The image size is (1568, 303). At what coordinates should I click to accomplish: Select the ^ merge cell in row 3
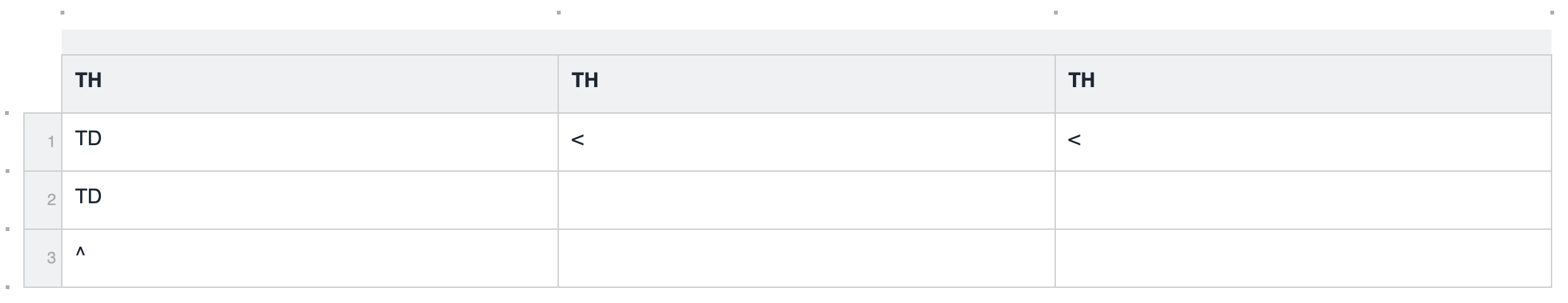click(x=309, y=258)
